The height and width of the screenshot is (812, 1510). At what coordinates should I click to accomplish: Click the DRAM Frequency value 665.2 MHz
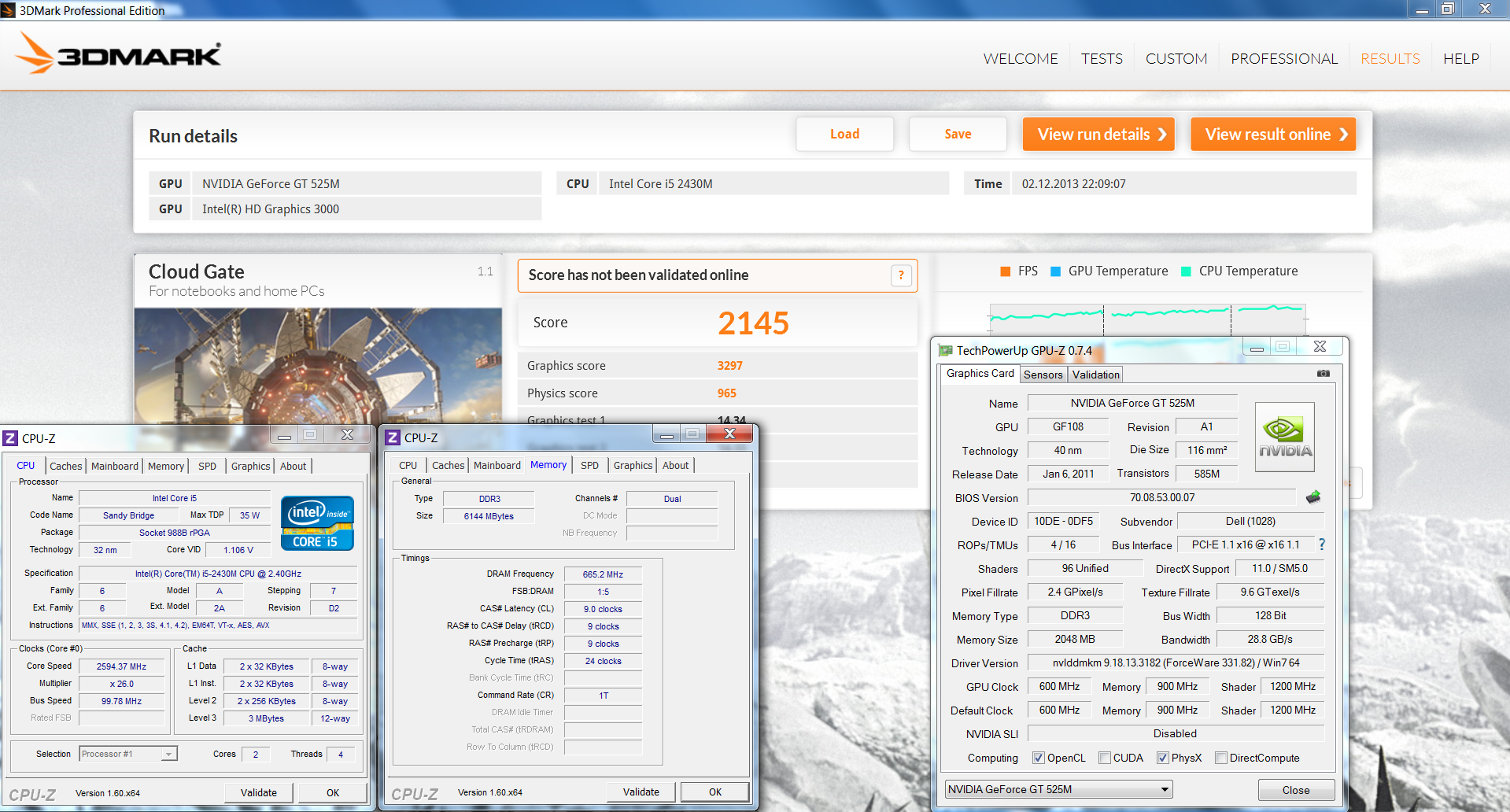click(x=603, y=574)
